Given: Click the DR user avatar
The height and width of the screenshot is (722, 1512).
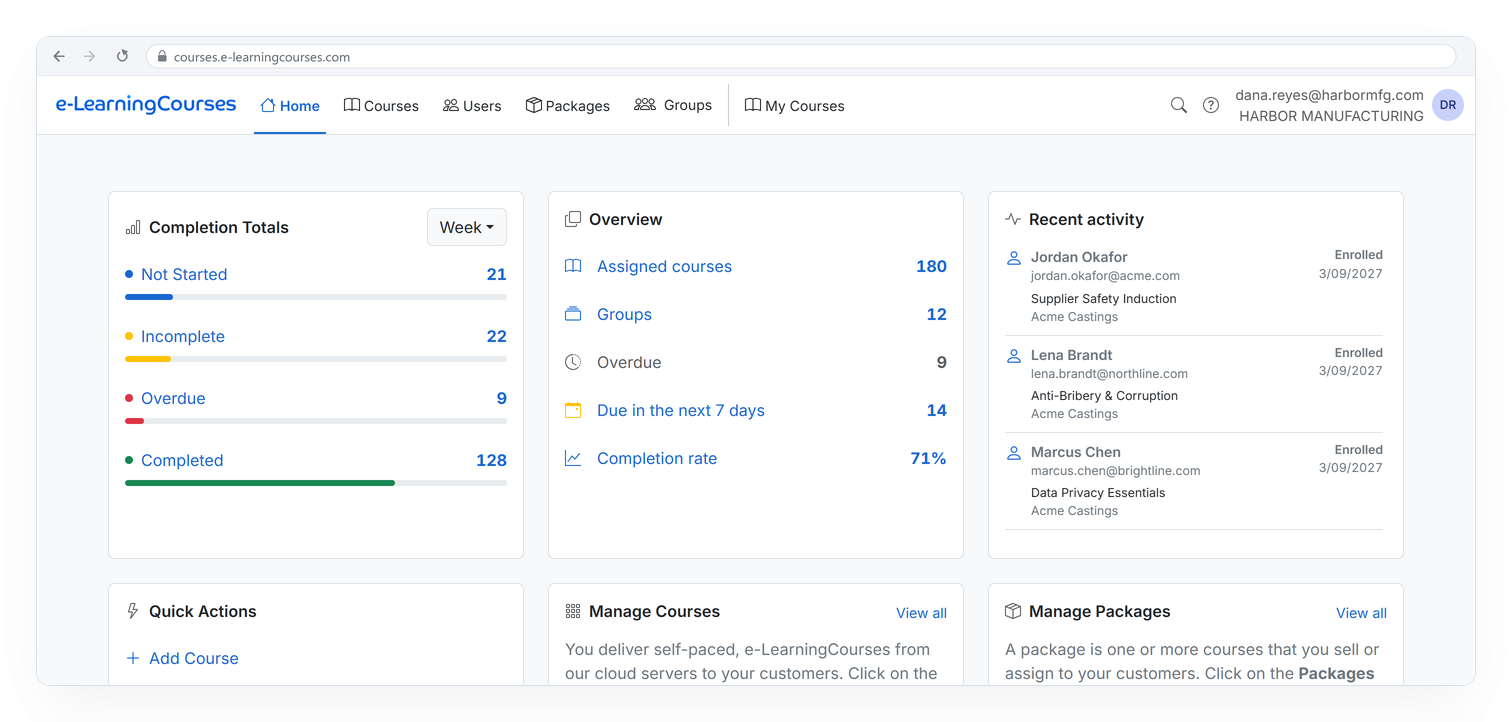Looking at the screenshot, I should tap(1448, 105).
